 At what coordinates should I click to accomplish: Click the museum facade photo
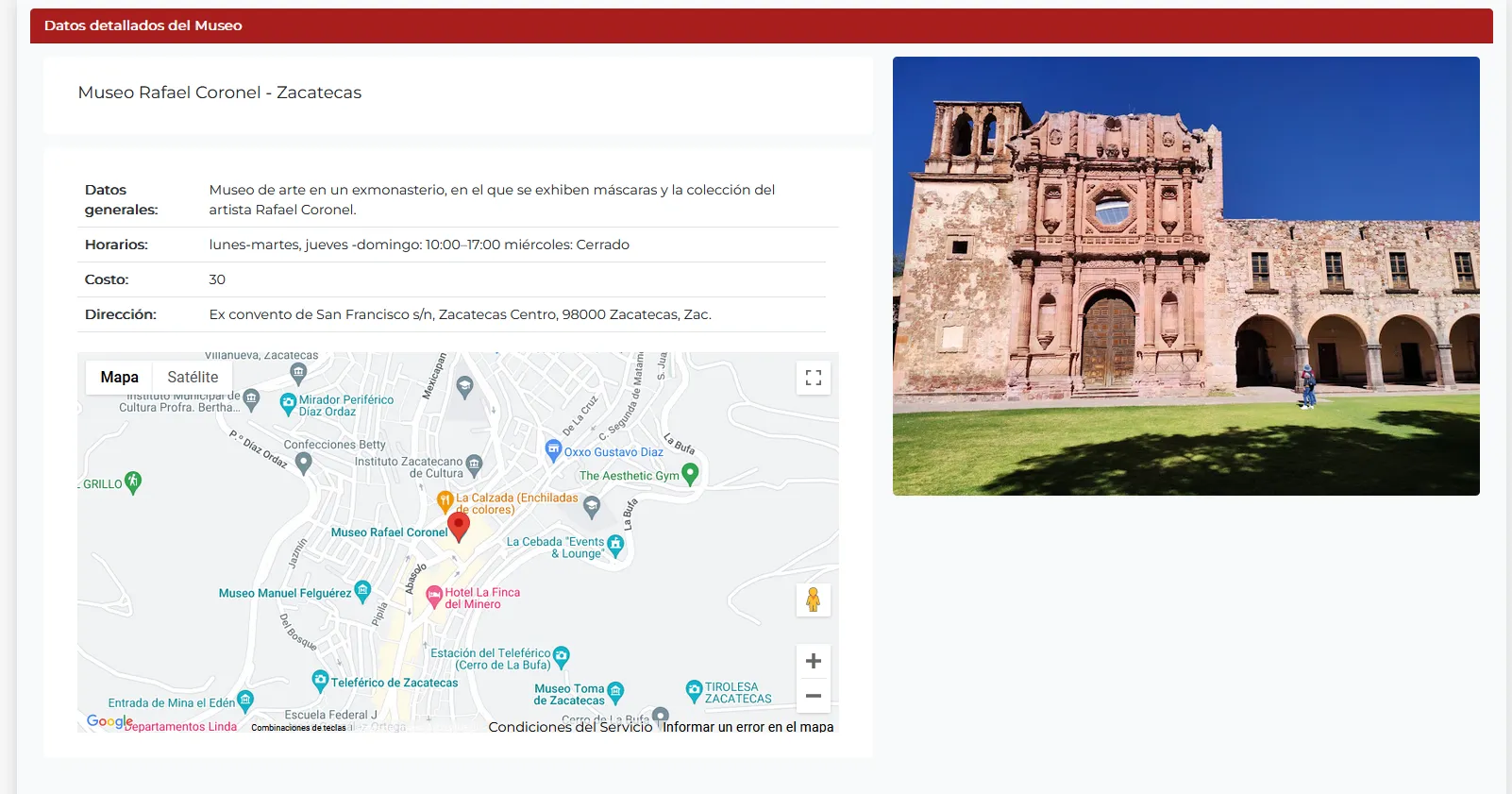[x=1185, y=276]
